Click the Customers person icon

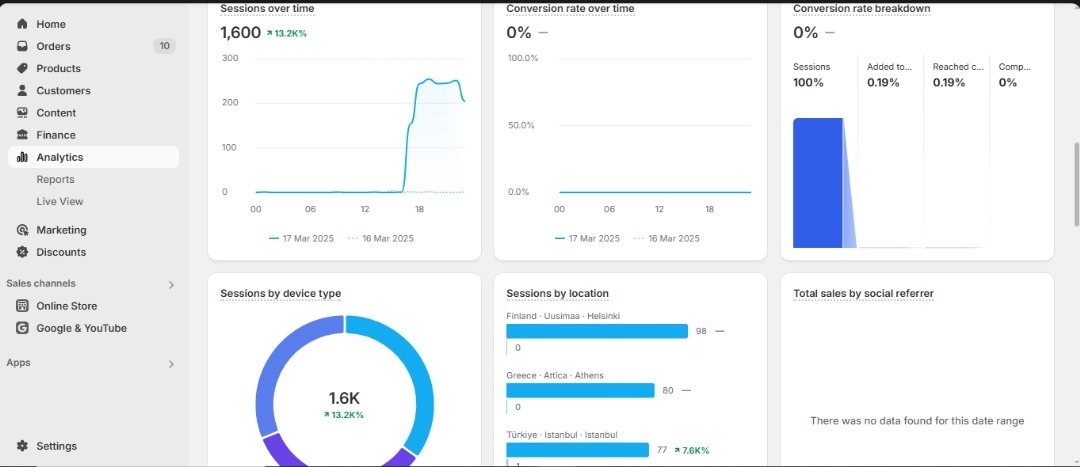coord(22,90)
